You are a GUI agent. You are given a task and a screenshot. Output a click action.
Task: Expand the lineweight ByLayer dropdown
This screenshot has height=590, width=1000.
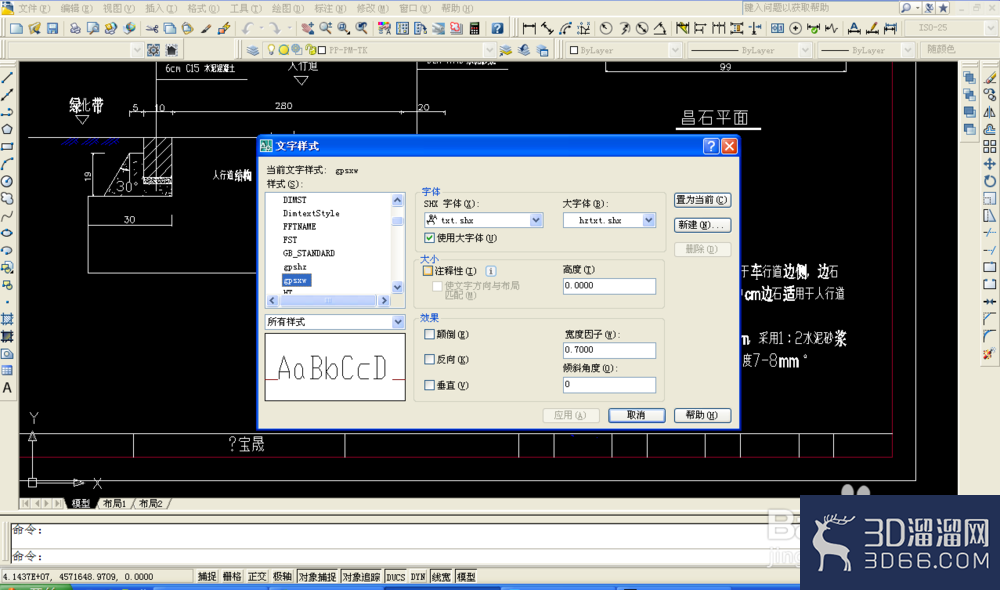[908, 50]
